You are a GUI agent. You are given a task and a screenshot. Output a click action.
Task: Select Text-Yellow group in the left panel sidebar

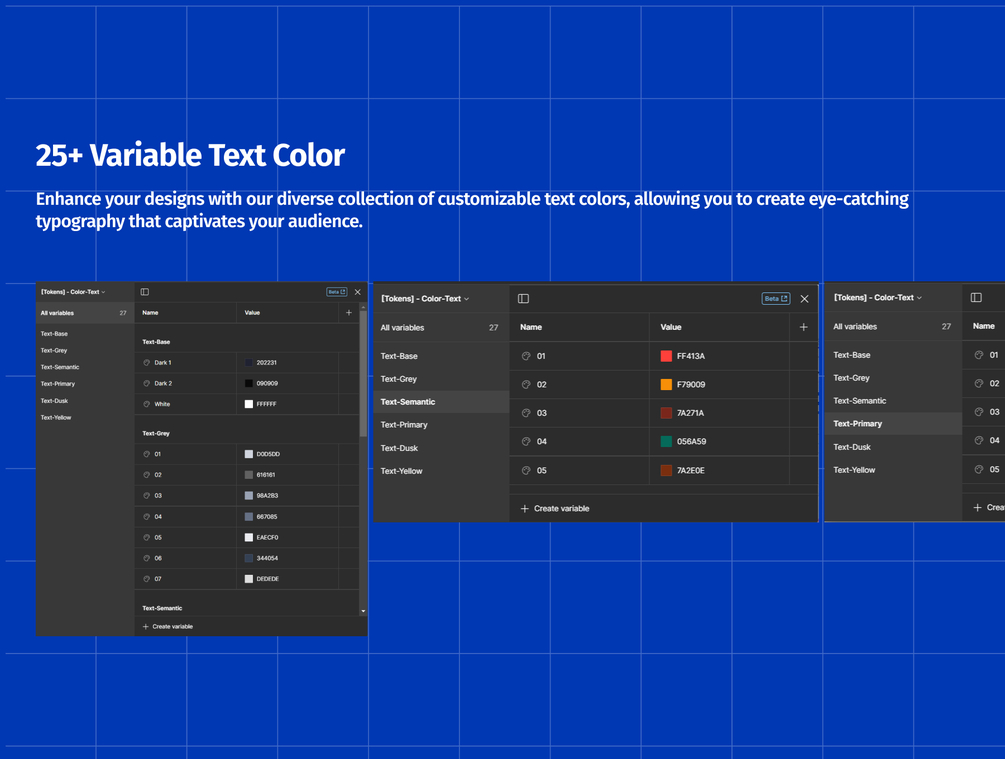coord(56,418)
